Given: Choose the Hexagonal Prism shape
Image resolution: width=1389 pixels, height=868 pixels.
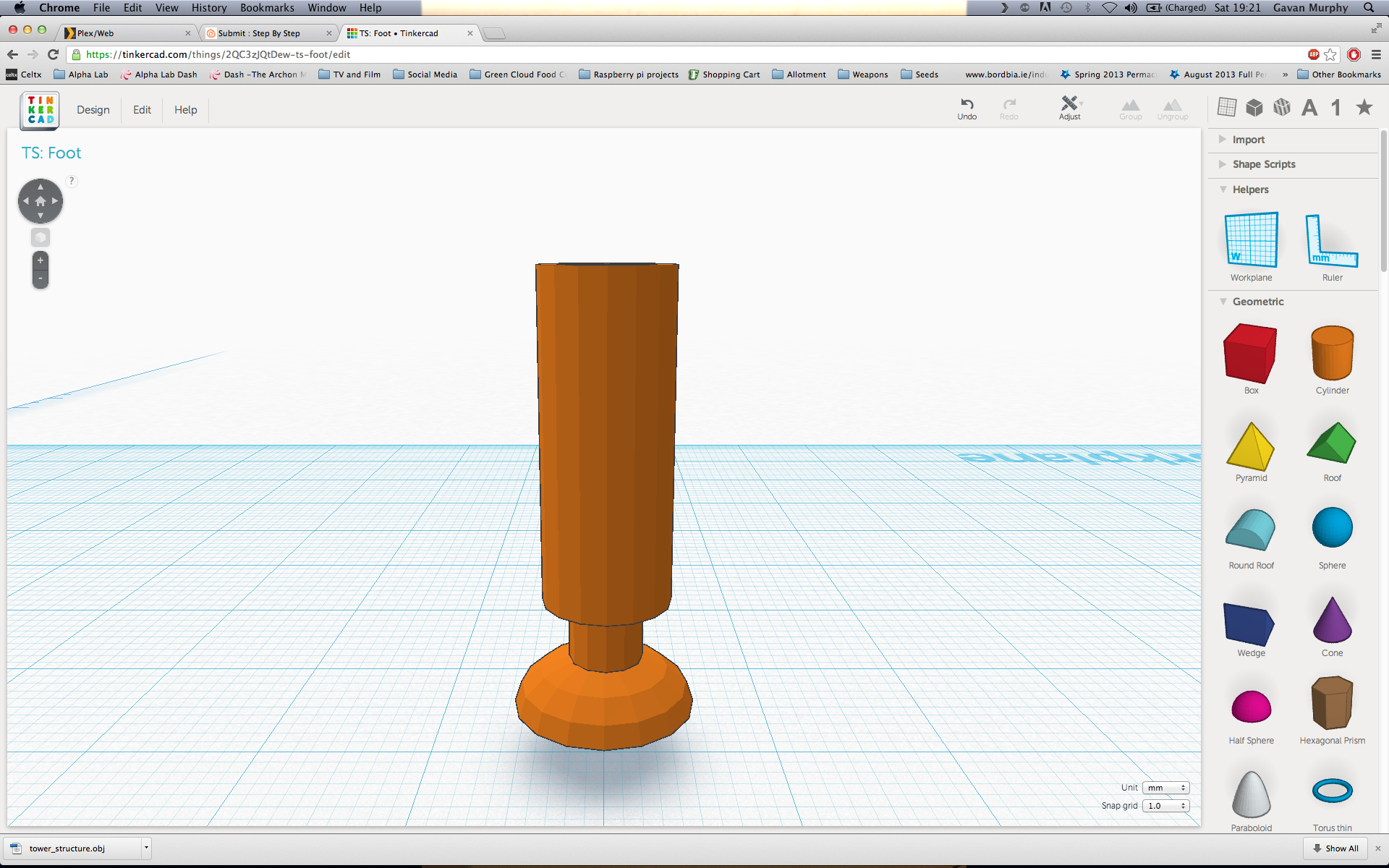Looking at the screenshot, I should point(1332,703).
